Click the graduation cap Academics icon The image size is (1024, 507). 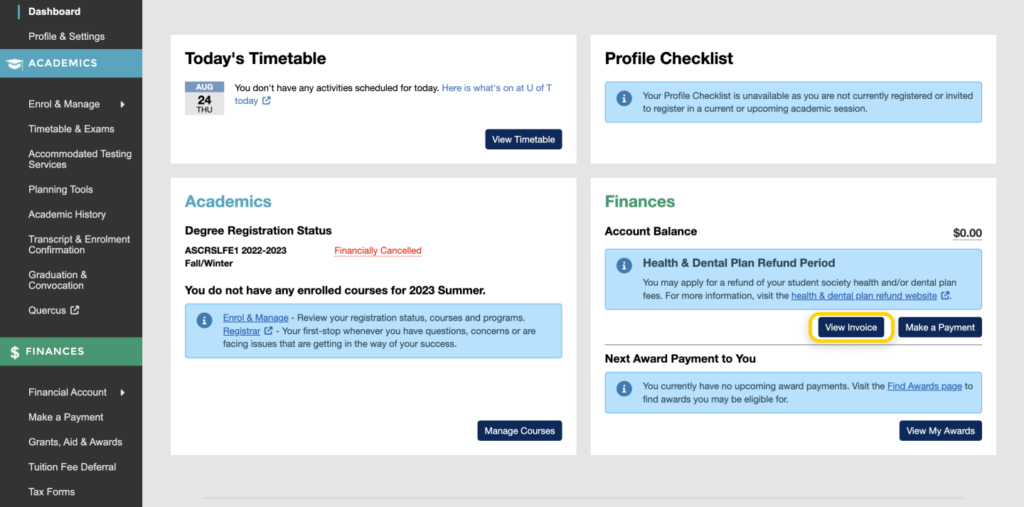pyautogui.click(x=14, y=63)
